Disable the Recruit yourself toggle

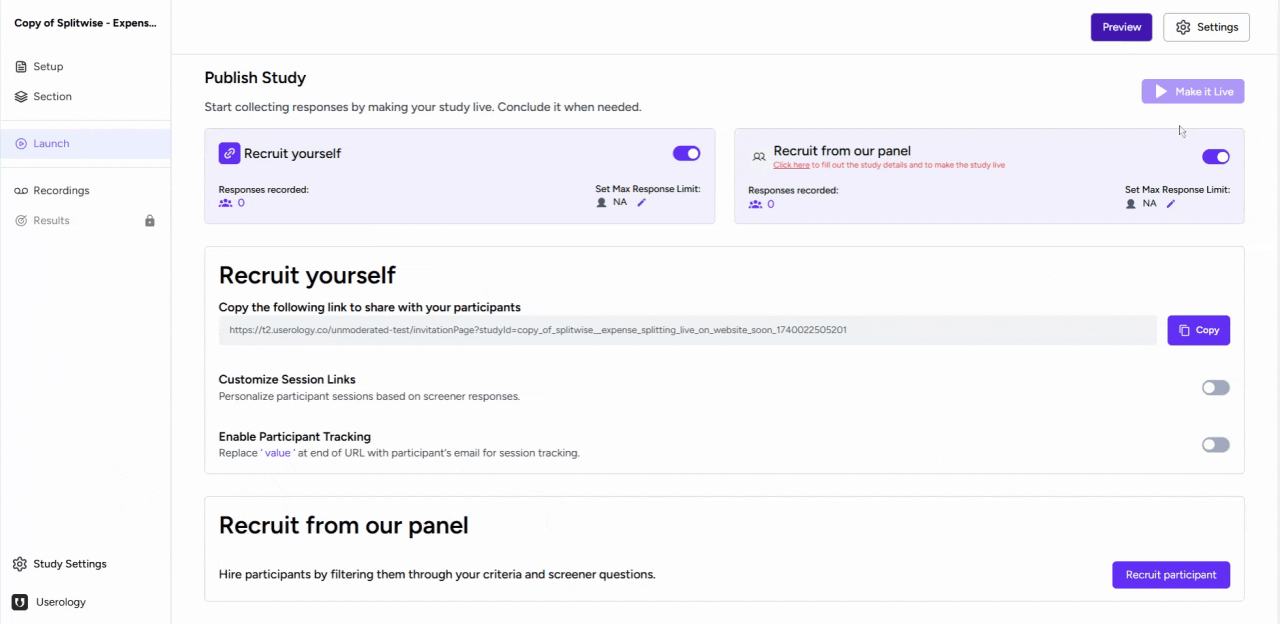(686, 153)
